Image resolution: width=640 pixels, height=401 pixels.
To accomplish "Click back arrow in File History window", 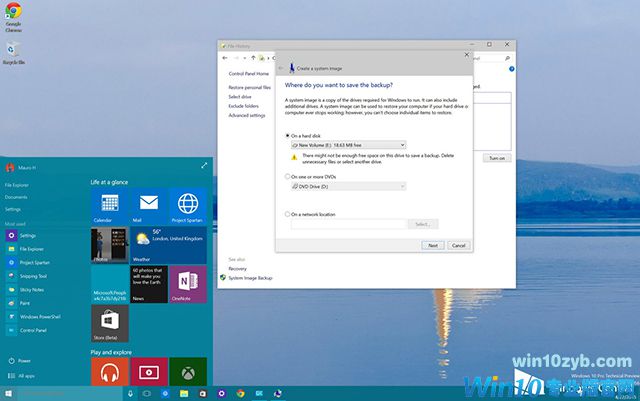I will pyautogui.click(x=225, y=58).
